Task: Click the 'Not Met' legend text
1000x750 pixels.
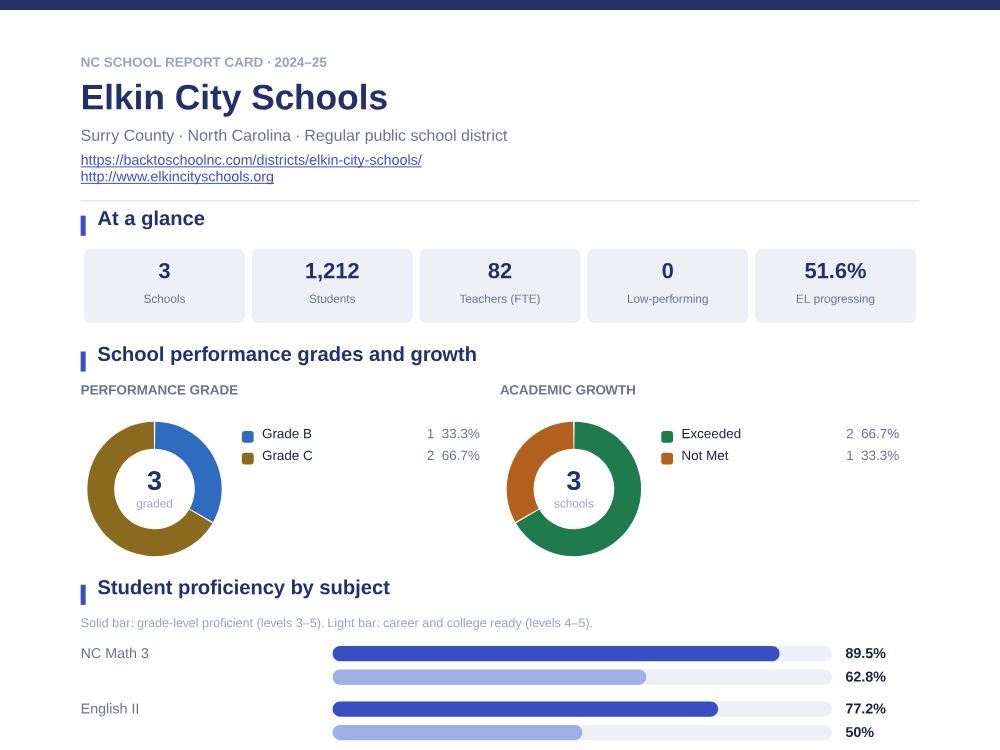Action: click(x=705, y=455)
